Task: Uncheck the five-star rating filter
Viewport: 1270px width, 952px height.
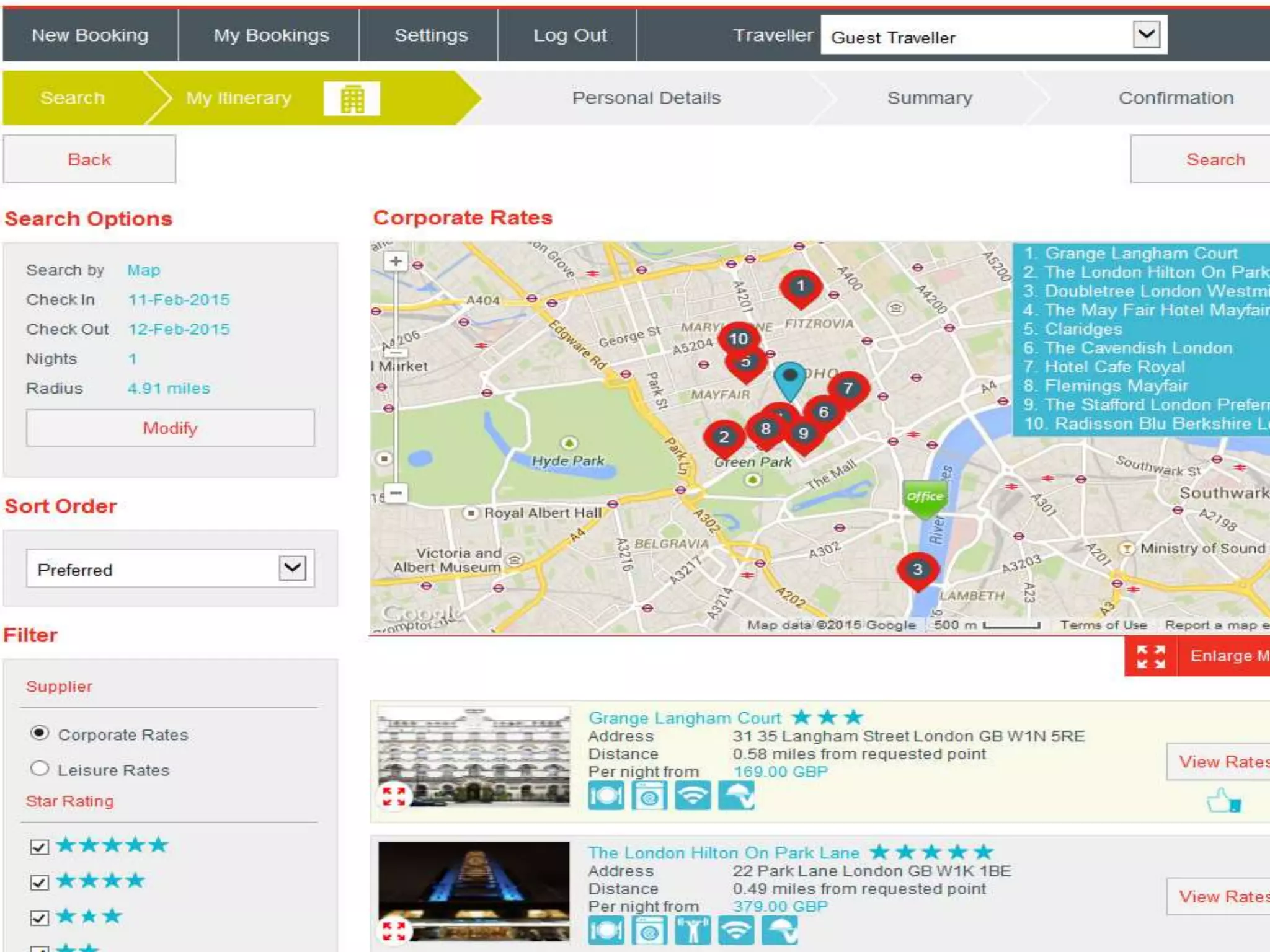Action: [39, 847]
